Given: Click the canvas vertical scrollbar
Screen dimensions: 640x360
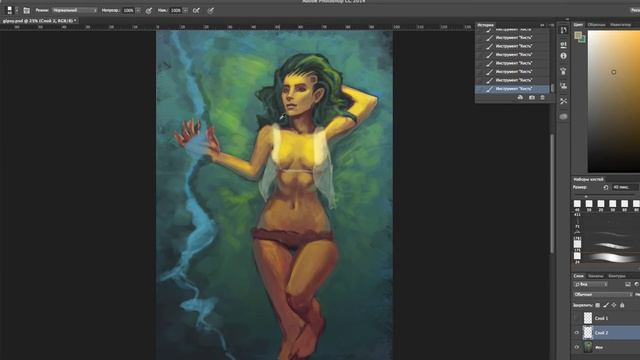Looking at the screenshot, I should point(552,192).
